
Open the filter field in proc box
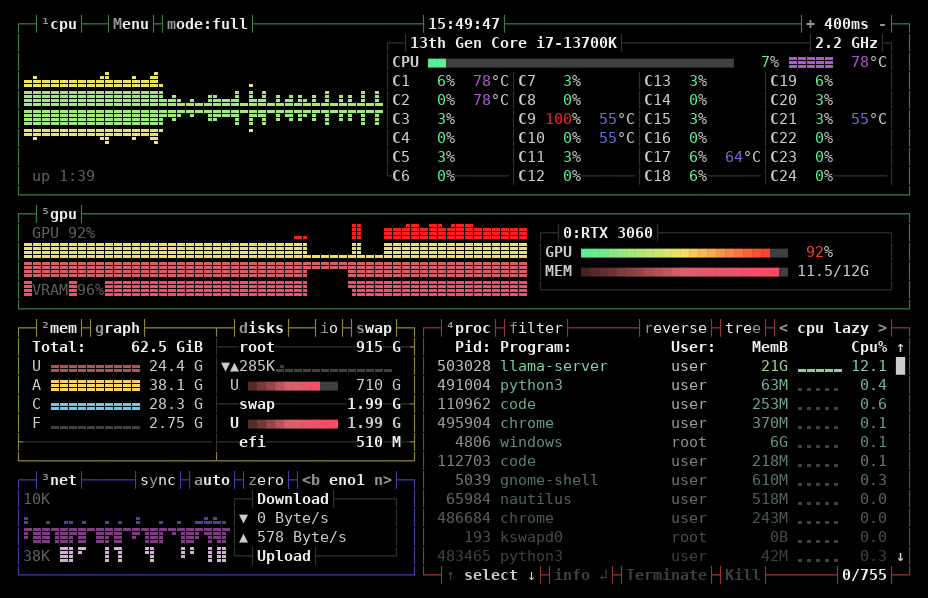pyautogui.click(x=536, y=329)
